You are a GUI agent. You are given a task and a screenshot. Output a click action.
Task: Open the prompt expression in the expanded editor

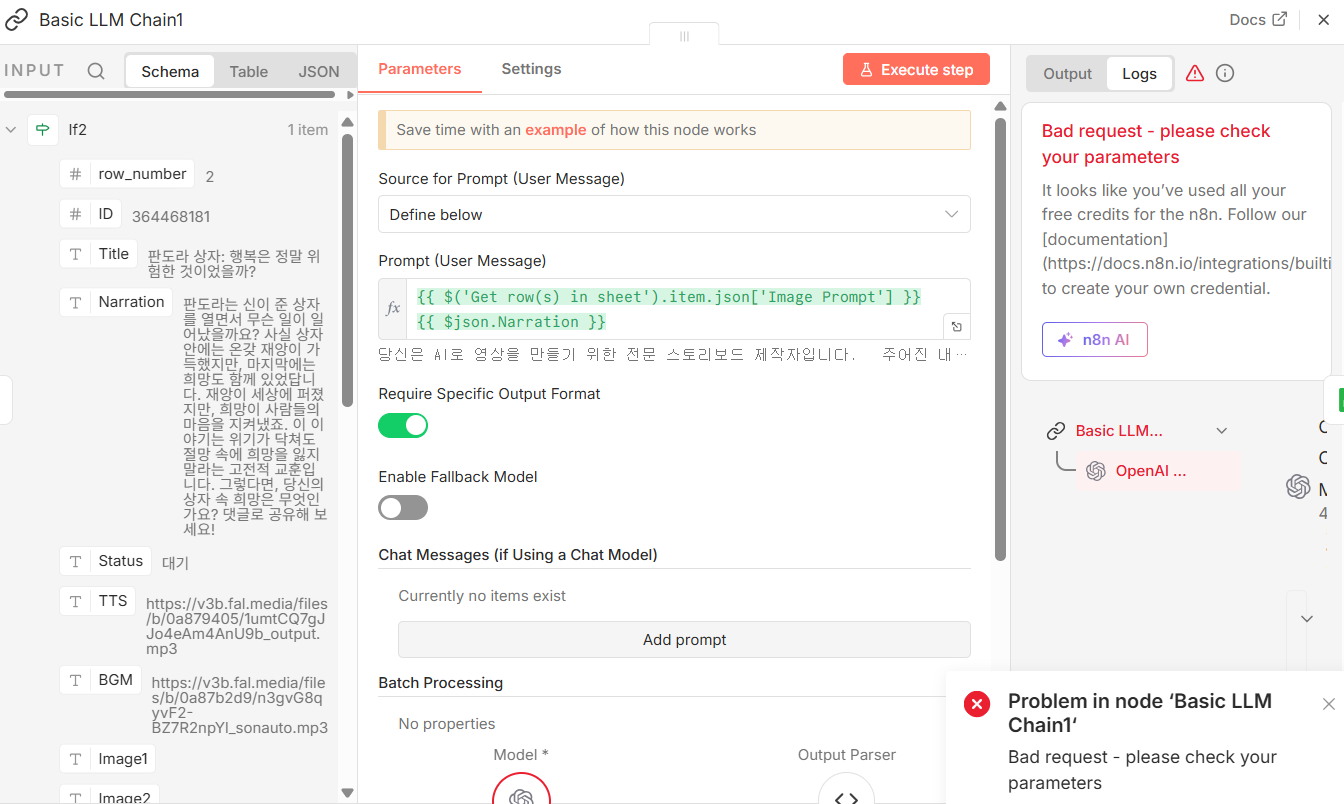(x=957, y=326)
